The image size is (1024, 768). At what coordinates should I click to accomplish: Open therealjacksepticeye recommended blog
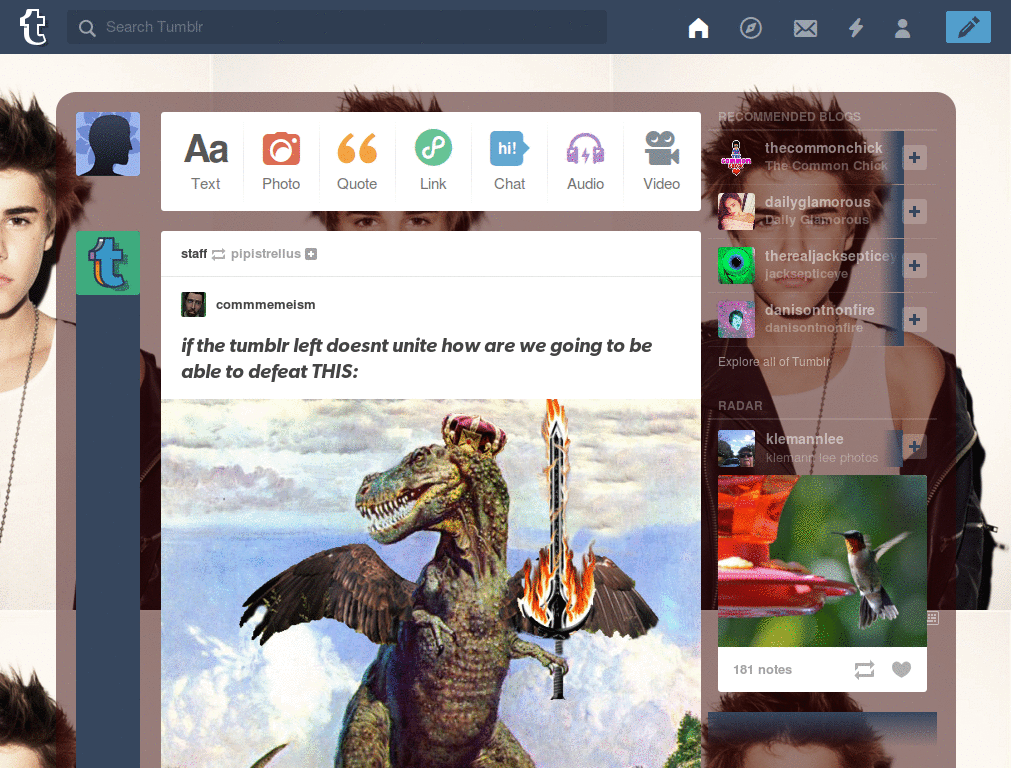coord(831,256)
